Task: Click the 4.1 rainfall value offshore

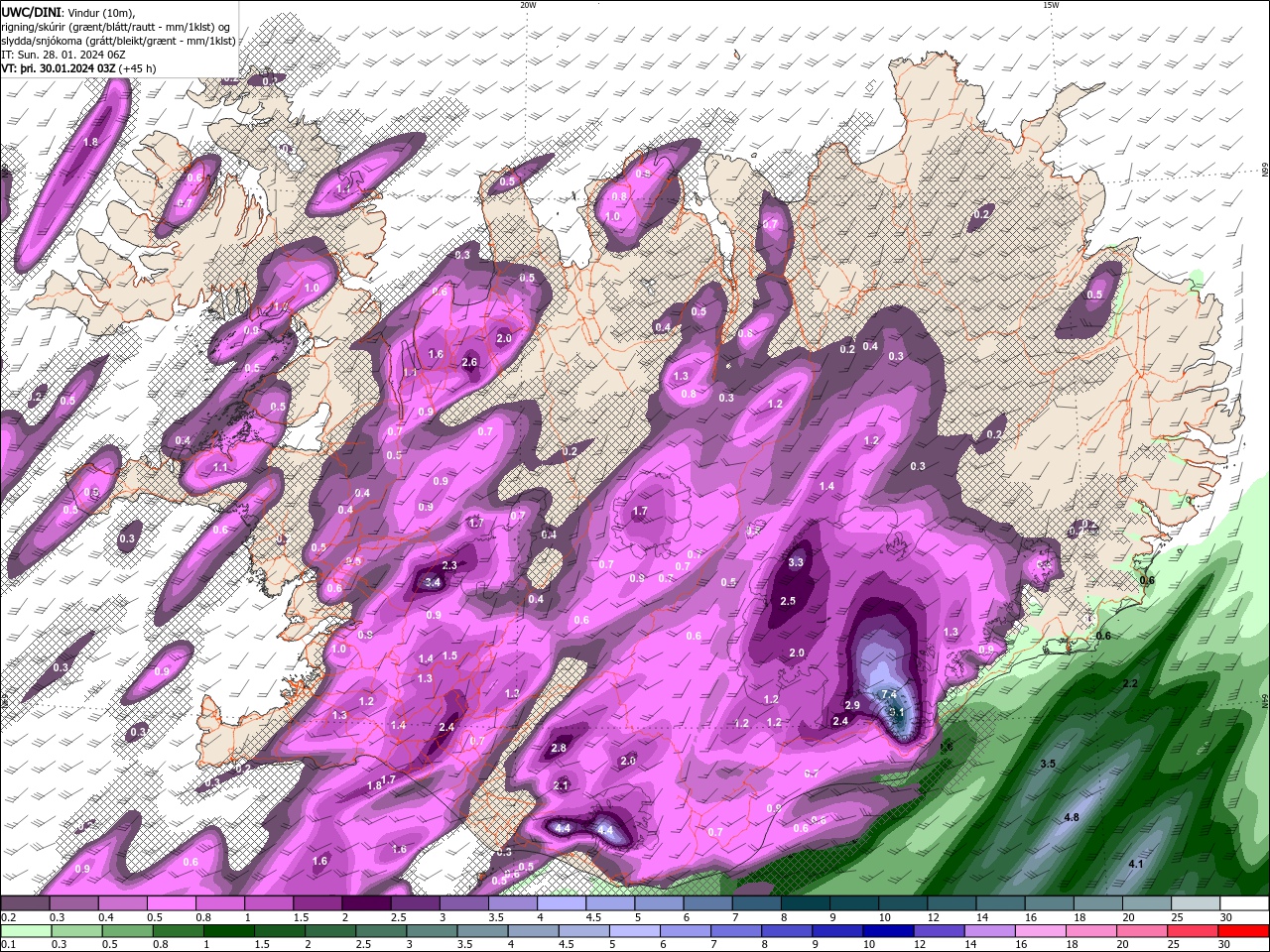Action: [1136, 865]
